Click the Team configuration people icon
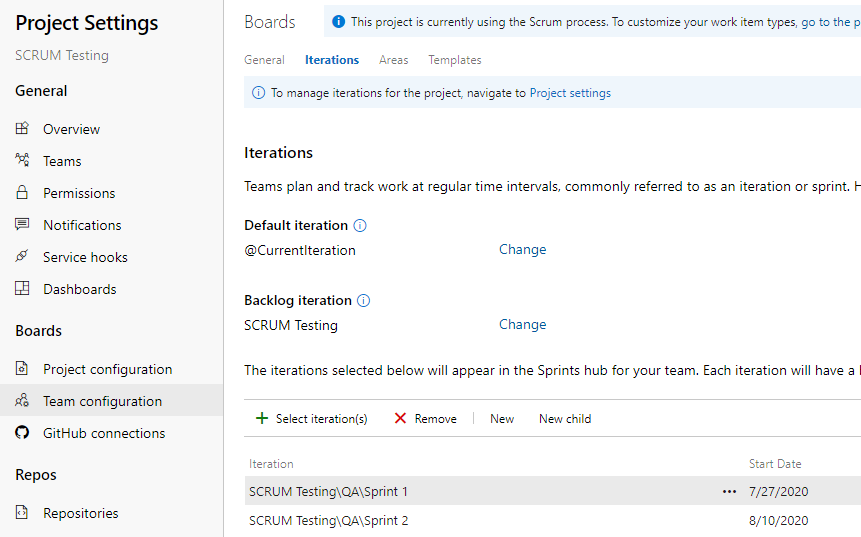The image size is (861, 537). click(x=22, y=400)
